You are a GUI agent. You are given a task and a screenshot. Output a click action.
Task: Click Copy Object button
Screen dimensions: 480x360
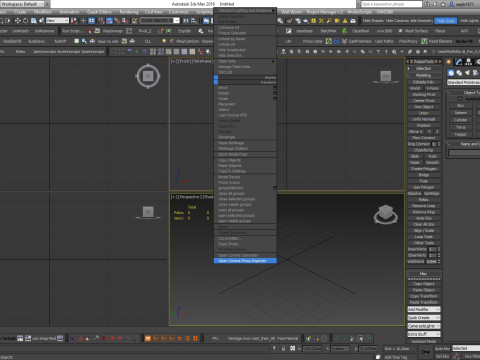coord(424,284)
